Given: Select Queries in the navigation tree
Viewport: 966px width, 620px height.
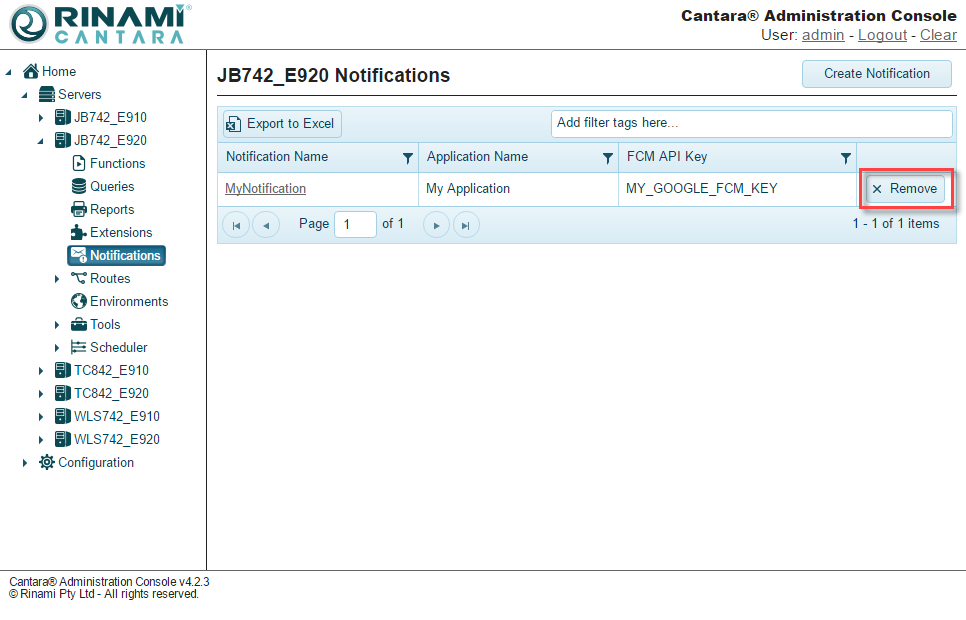Looking at the screenshot, I should [112, 187].
